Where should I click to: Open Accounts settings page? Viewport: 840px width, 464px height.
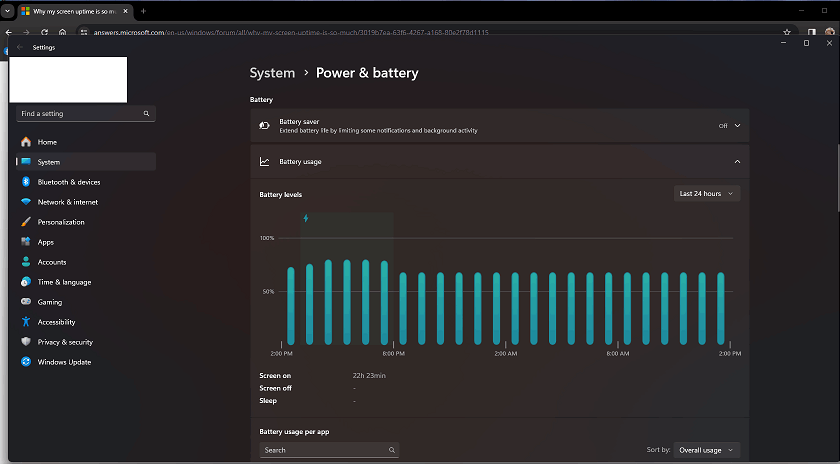point(86,262)
